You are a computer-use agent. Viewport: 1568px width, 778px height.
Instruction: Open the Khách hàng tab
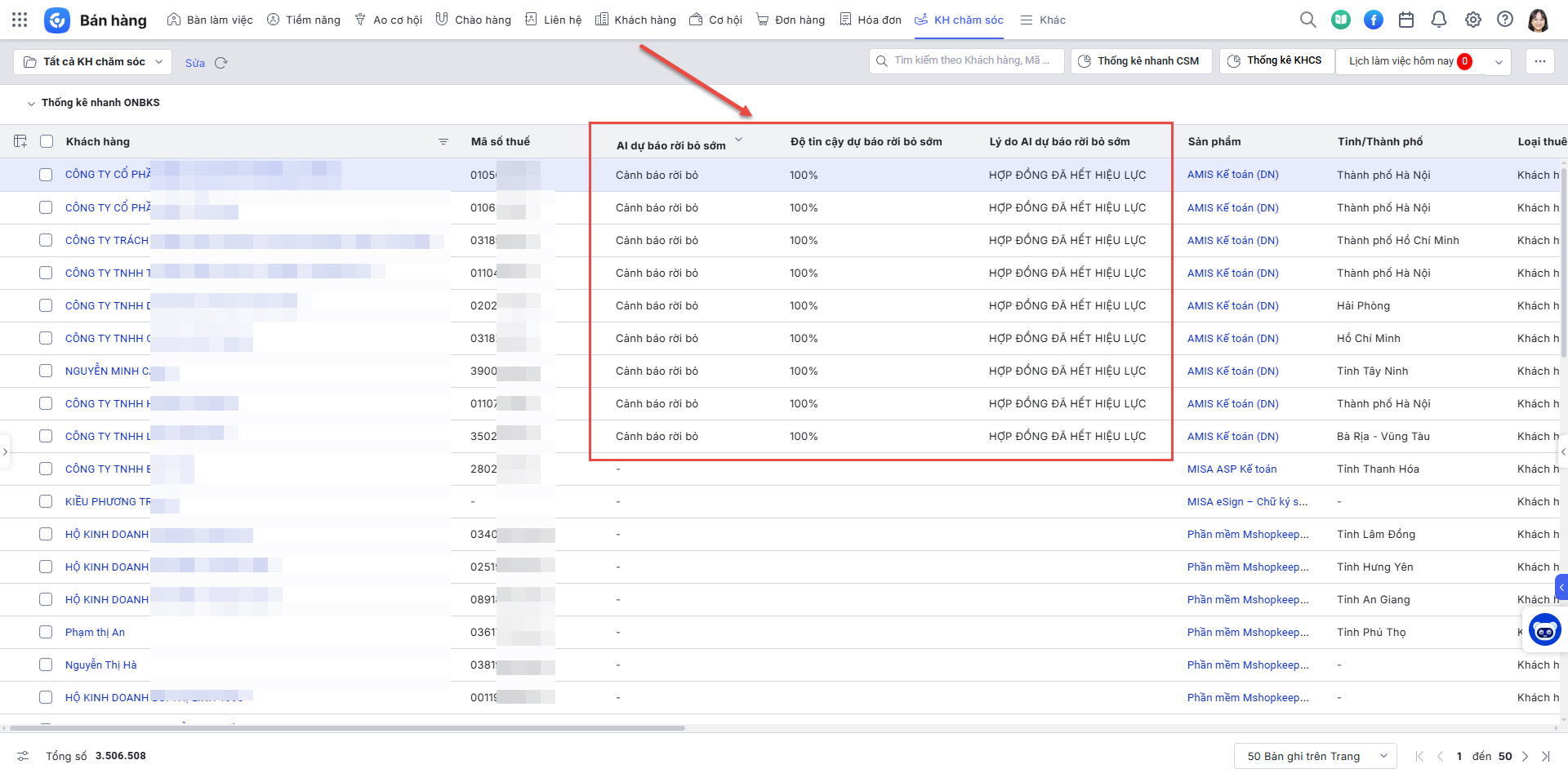635,20
